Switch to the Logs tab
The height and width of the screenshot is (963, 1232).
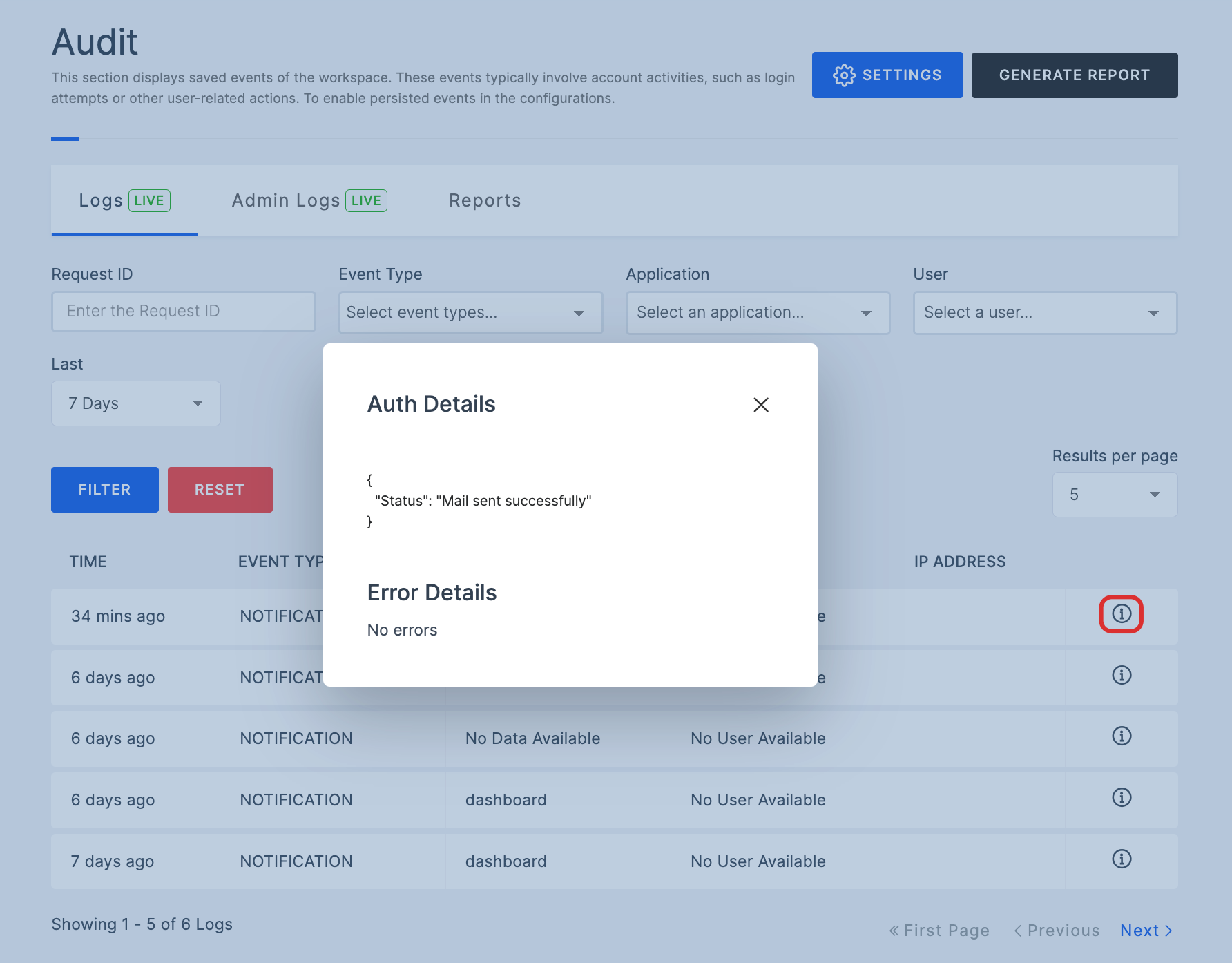(x=124, y=200)
